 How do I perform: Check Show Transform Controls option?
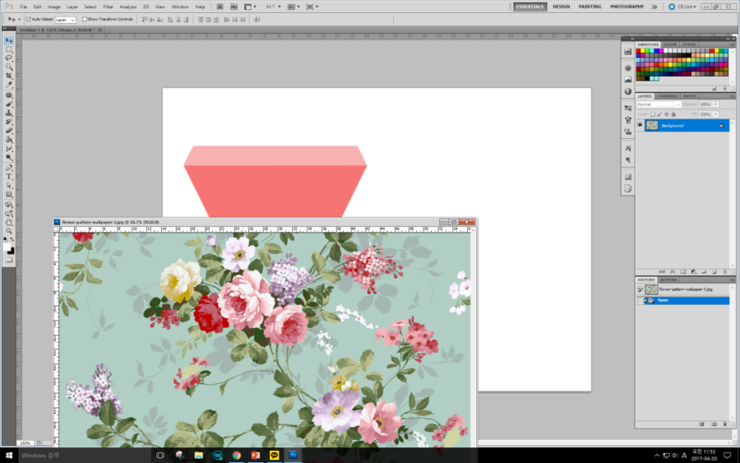86,18
